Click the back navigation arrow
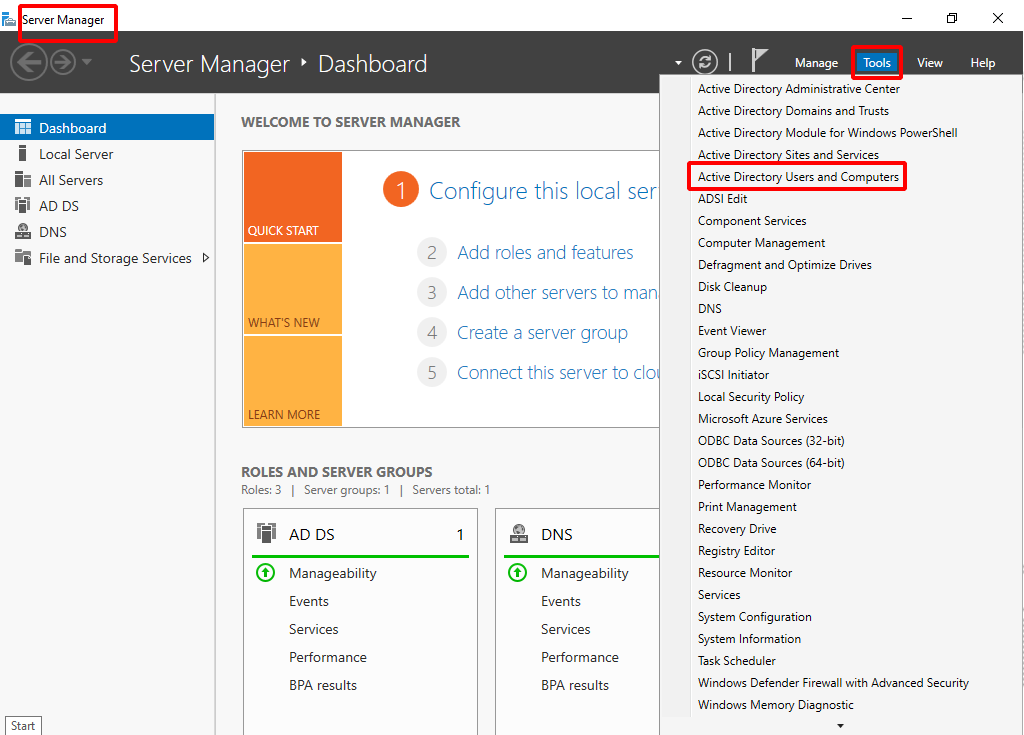The height and width of the screenshot is (735, 1024). pos(29,63)
